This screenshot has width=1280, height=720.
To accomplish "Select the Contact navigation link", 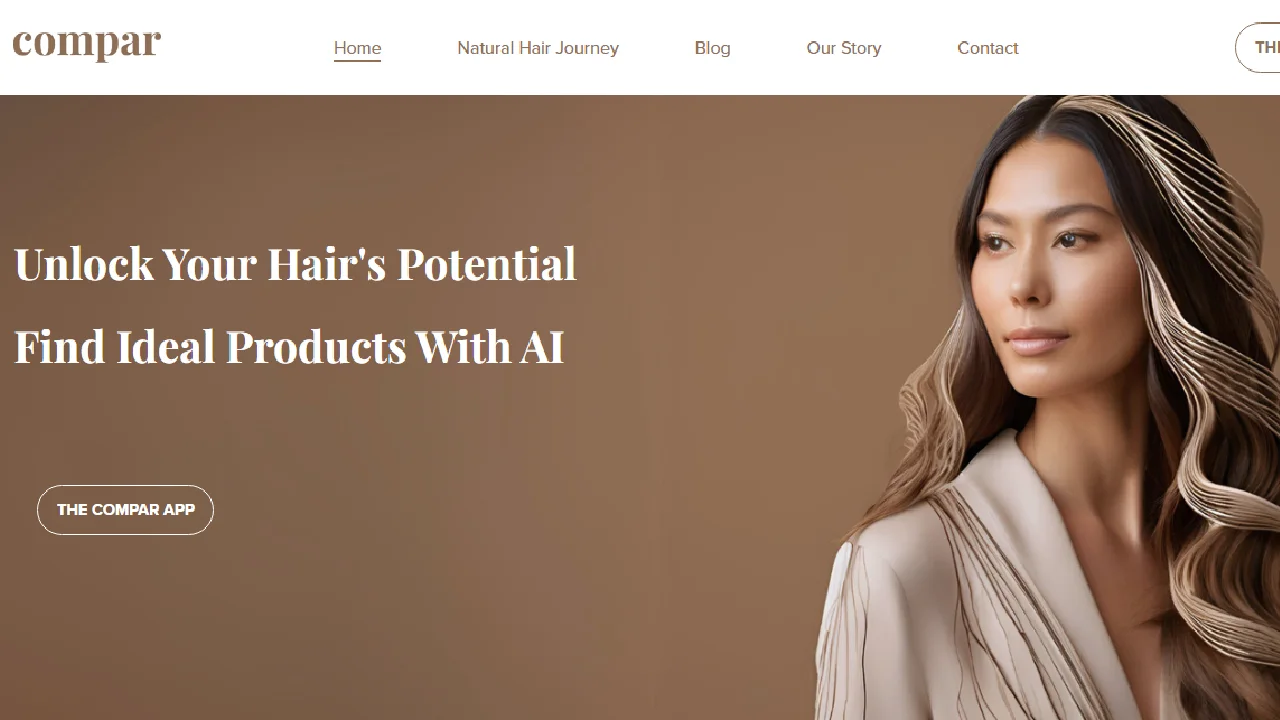I will coord(988,48).
